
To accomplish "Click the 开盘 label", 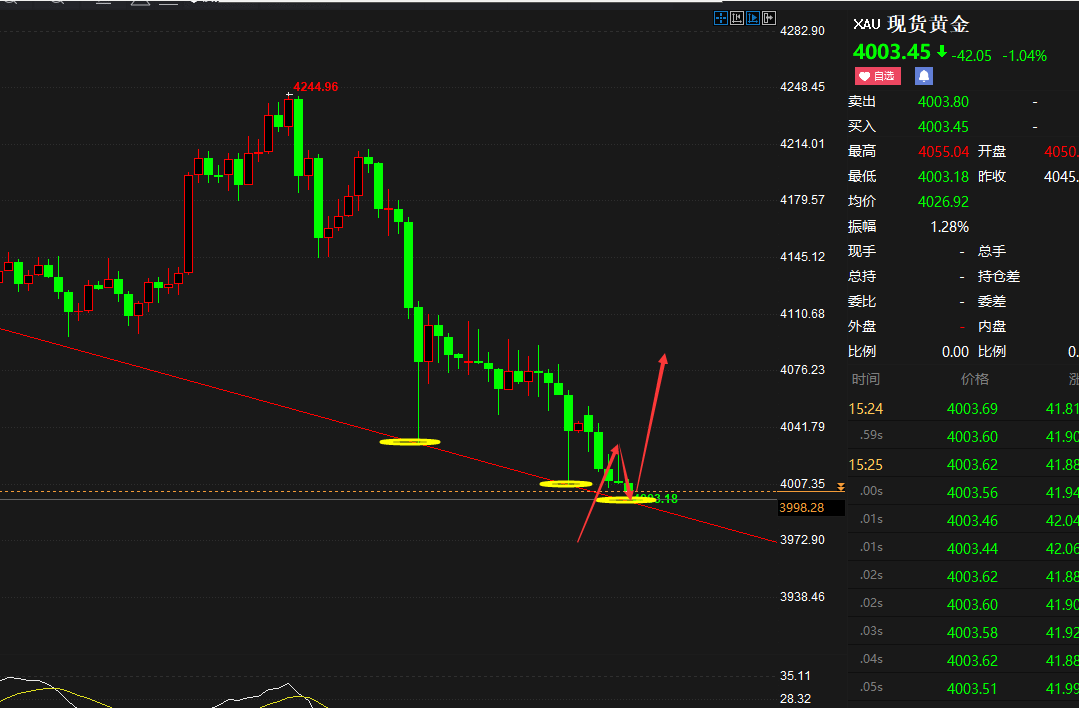I will coord(992,151).
